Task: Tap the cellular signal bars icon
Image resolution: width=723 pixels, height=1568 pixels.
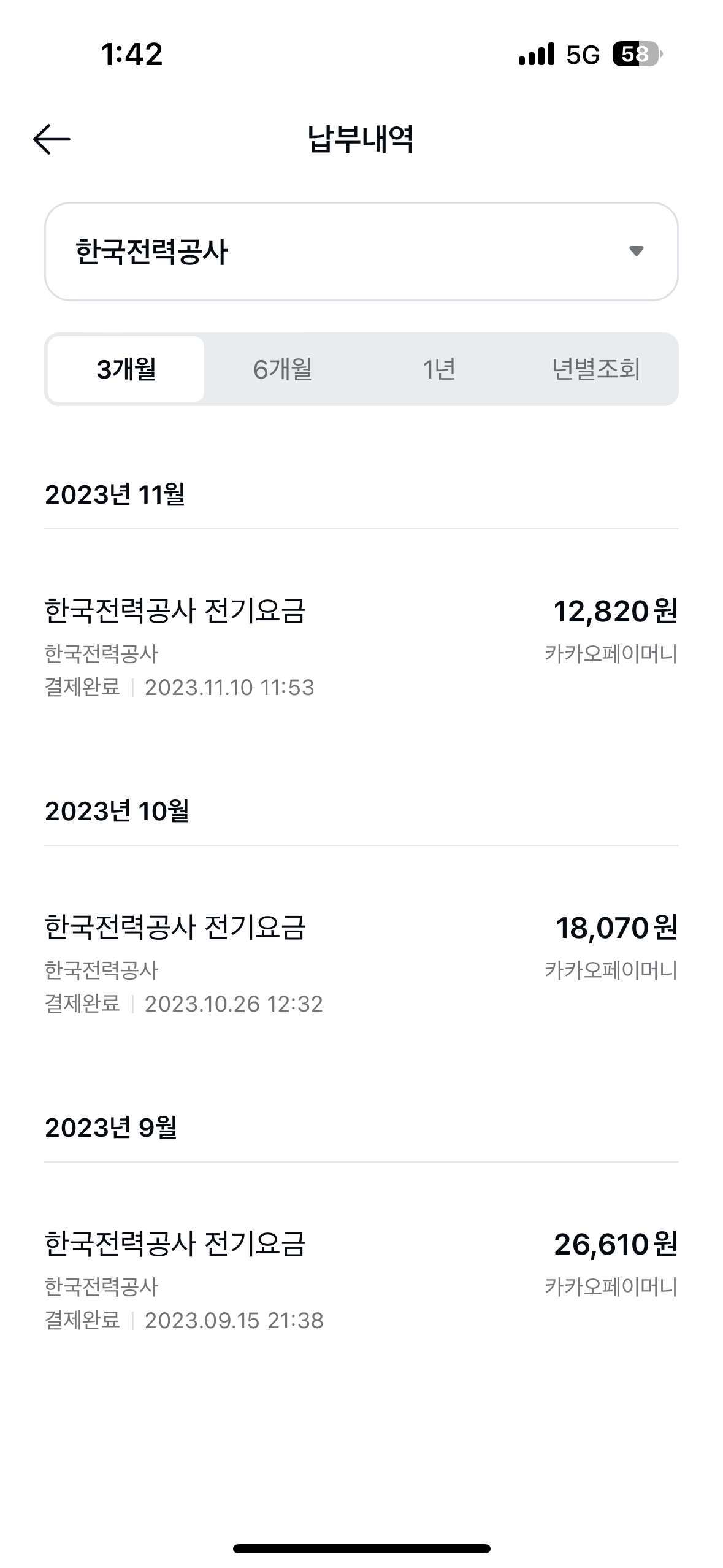Action: 536,55
